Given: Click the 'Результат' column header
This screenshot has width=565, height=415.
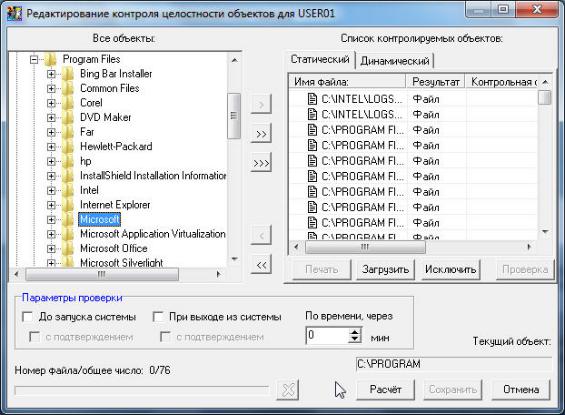Looking at the screenshot, I should click(435, 82).
